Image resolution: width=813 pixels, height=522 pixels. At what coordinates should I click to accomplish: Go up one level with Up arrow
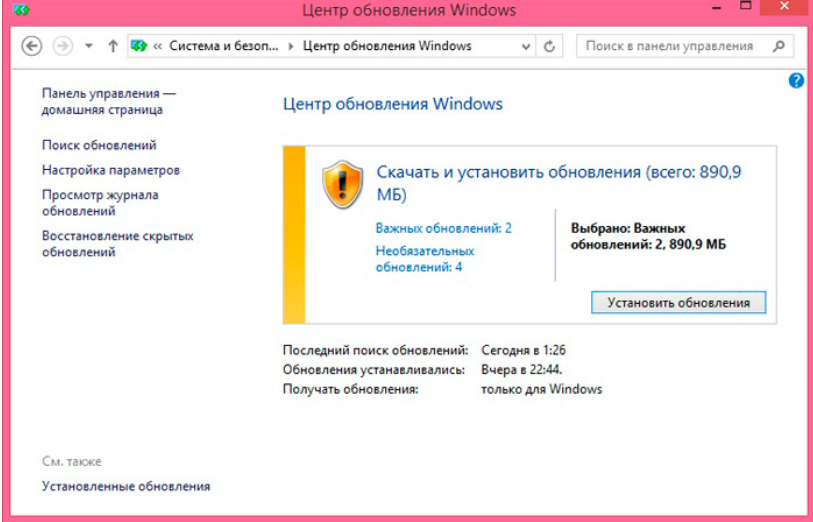click(113, 46)
